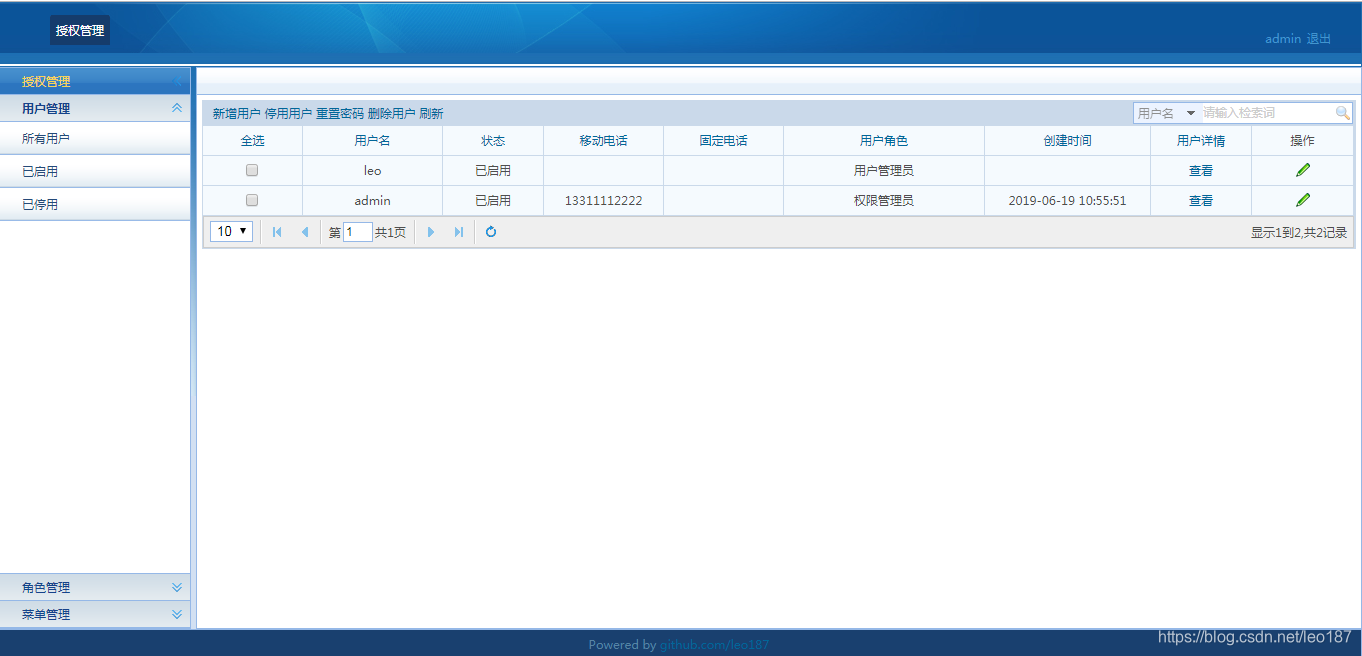Image resolution: width=1362 pixels, height=656 pixels.
Task: Go to last page of the table
Action: 459,232
